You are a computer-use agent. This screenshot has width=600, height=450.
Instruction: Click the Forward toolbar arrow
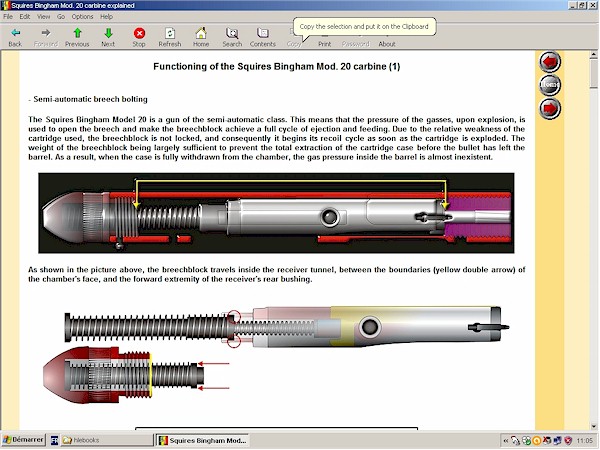[x=46, y=37]
